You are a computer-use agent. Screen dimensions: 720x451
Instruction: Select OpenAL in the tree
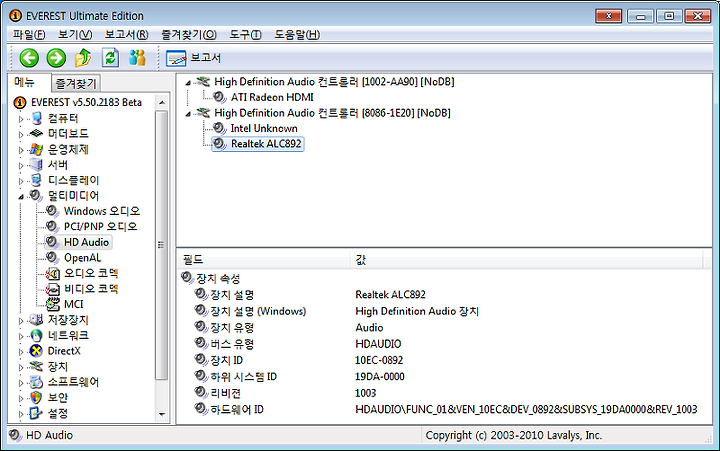82,258
